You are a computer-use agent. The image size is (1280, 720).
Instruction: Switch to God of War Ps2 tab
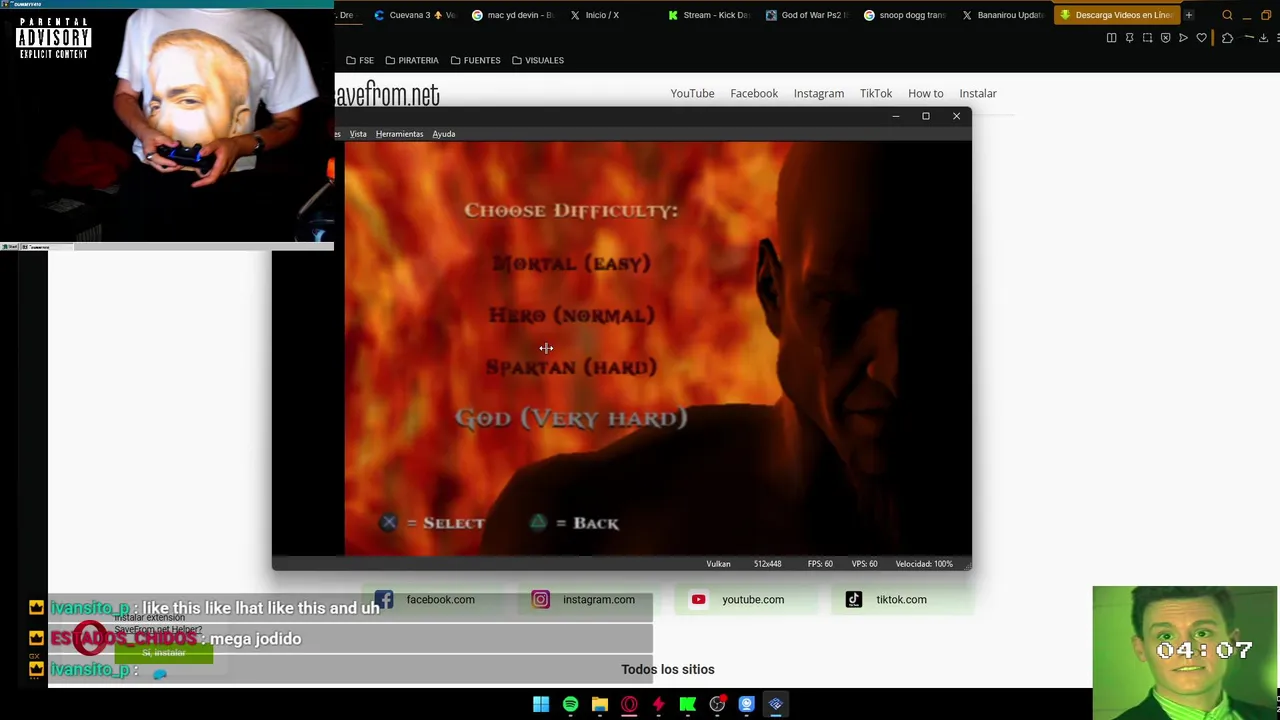coord(807,15)
